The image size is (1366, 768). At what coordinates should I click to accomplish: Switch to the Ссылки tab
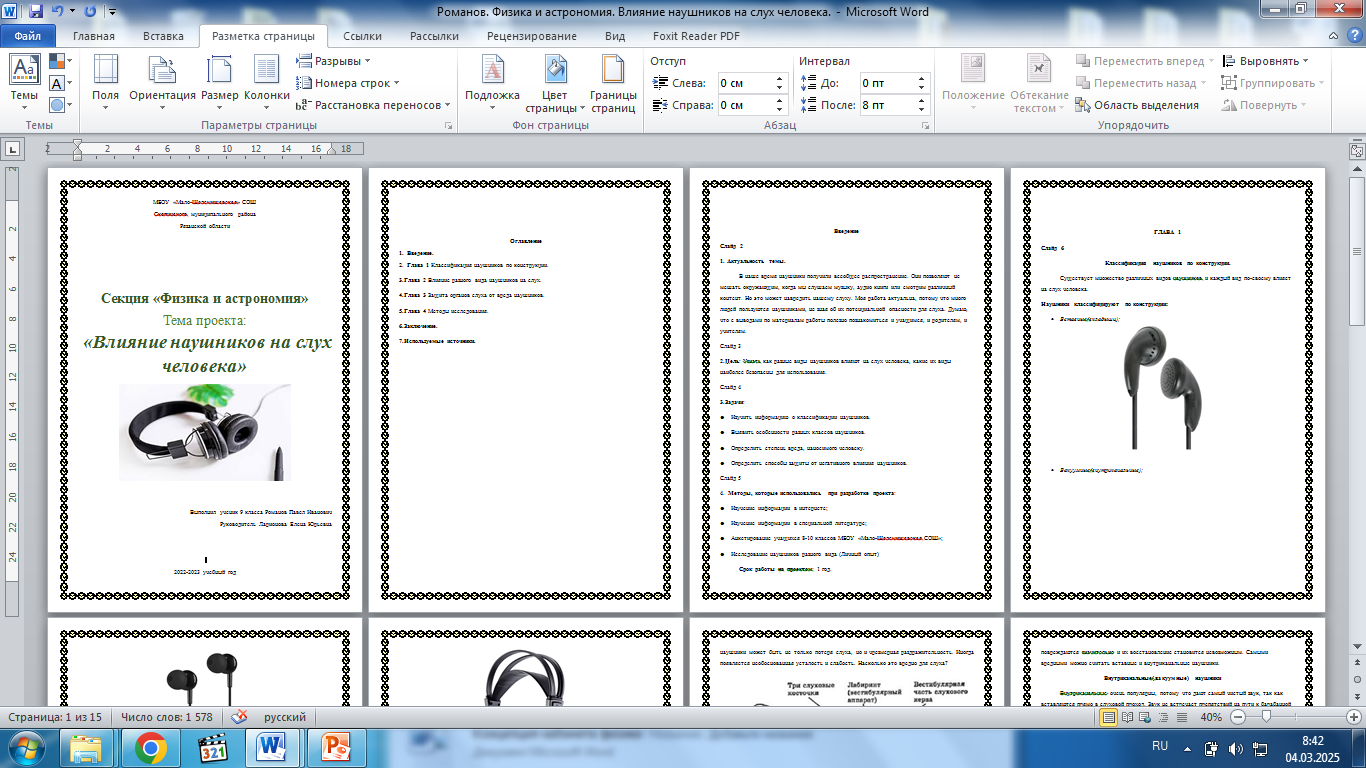tap(362, 36)
